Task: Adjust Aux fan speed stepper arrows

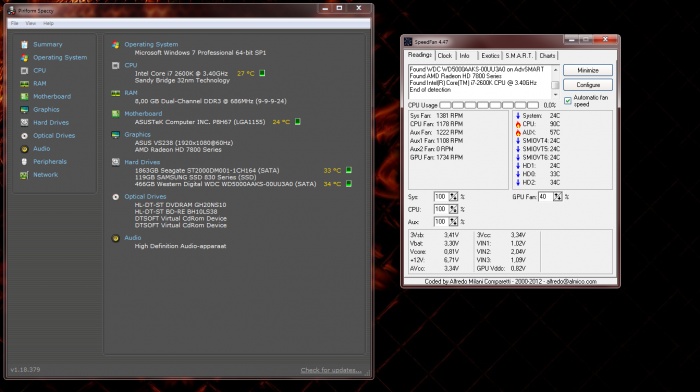Action: [453, 222]
